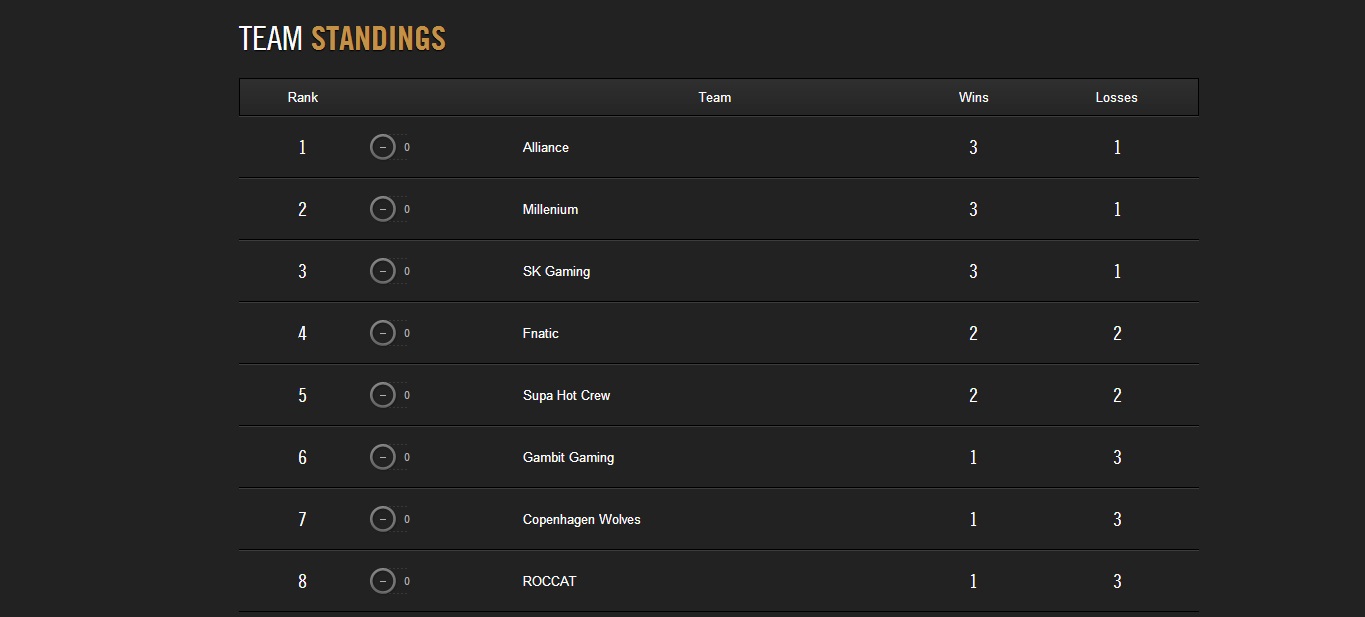Sort by the Rank column header
Viewport: 1365px width, 617px height.
click(303, 97)
